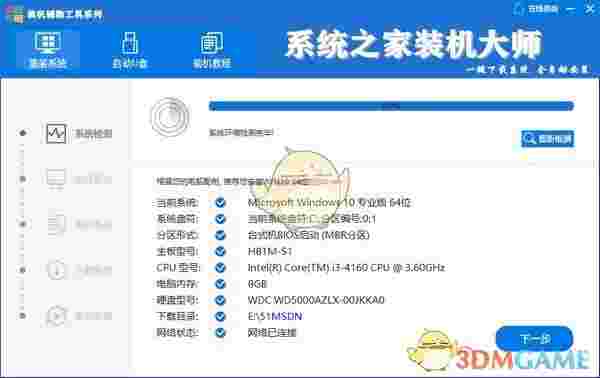Click the network connected status text

(272, 332)
